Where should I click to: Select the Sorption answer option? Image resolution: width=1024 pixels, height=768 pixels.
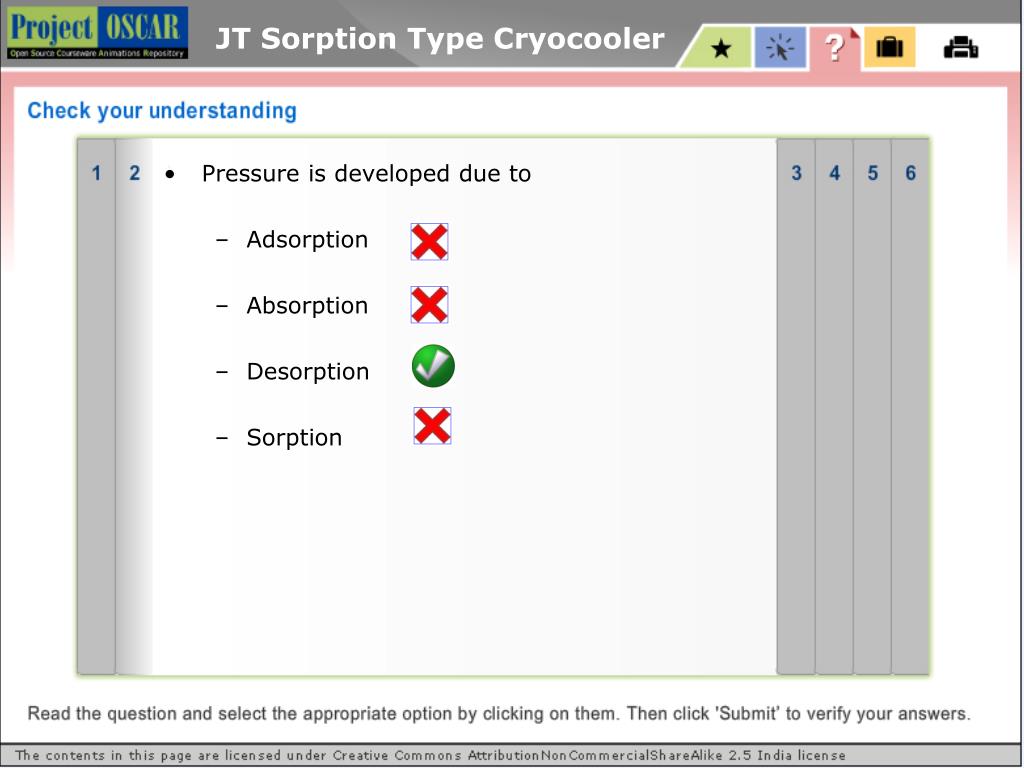click(x=294, y=438)
